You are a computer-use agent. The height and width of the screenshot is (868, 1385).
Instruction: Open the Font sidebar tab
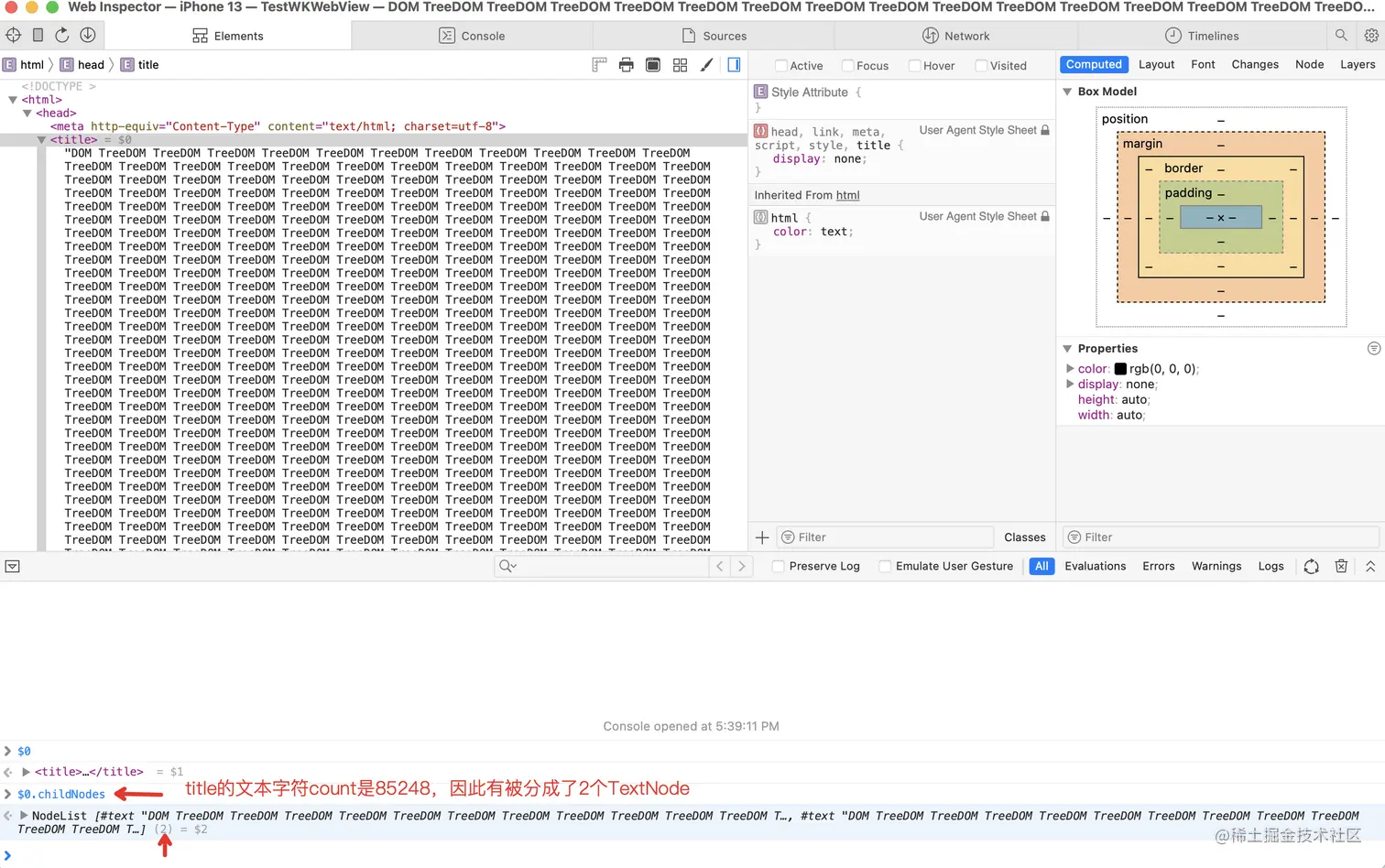(1204, 65)
